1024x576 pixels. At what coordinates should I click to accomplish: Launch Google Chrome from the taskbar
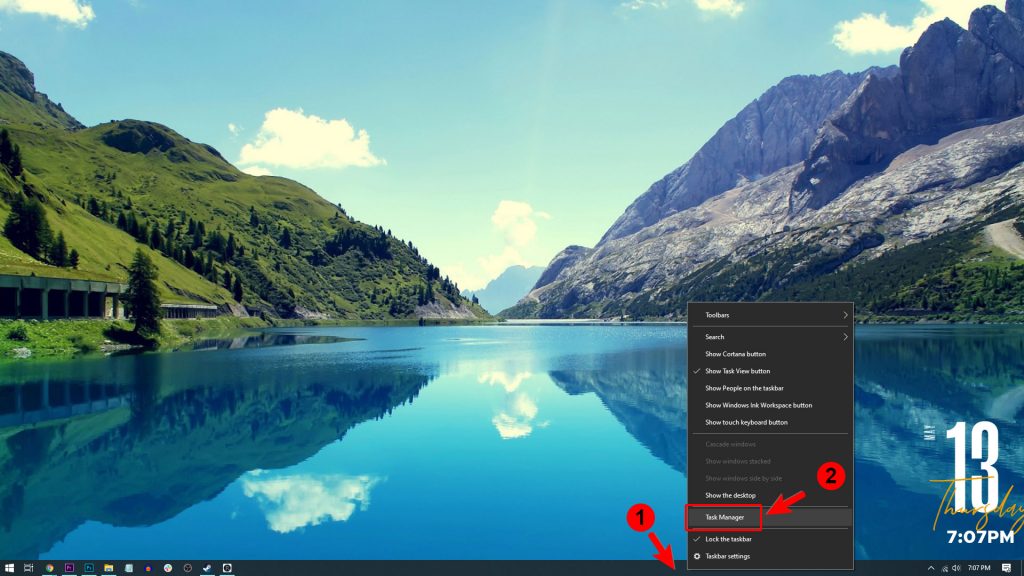tap(50, 568)
